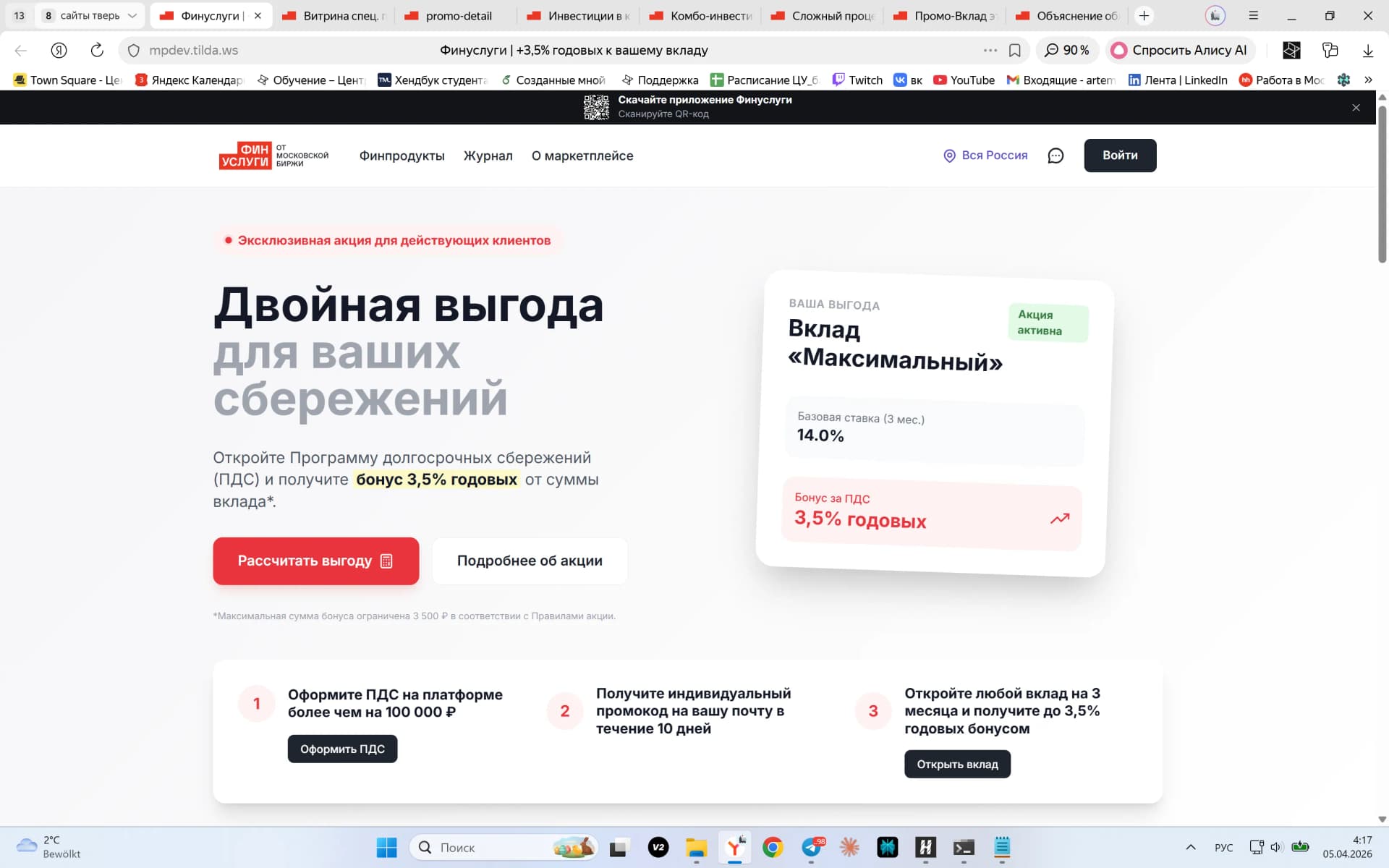
Task: Click Акция активна badge
Action: (1048, 323)
